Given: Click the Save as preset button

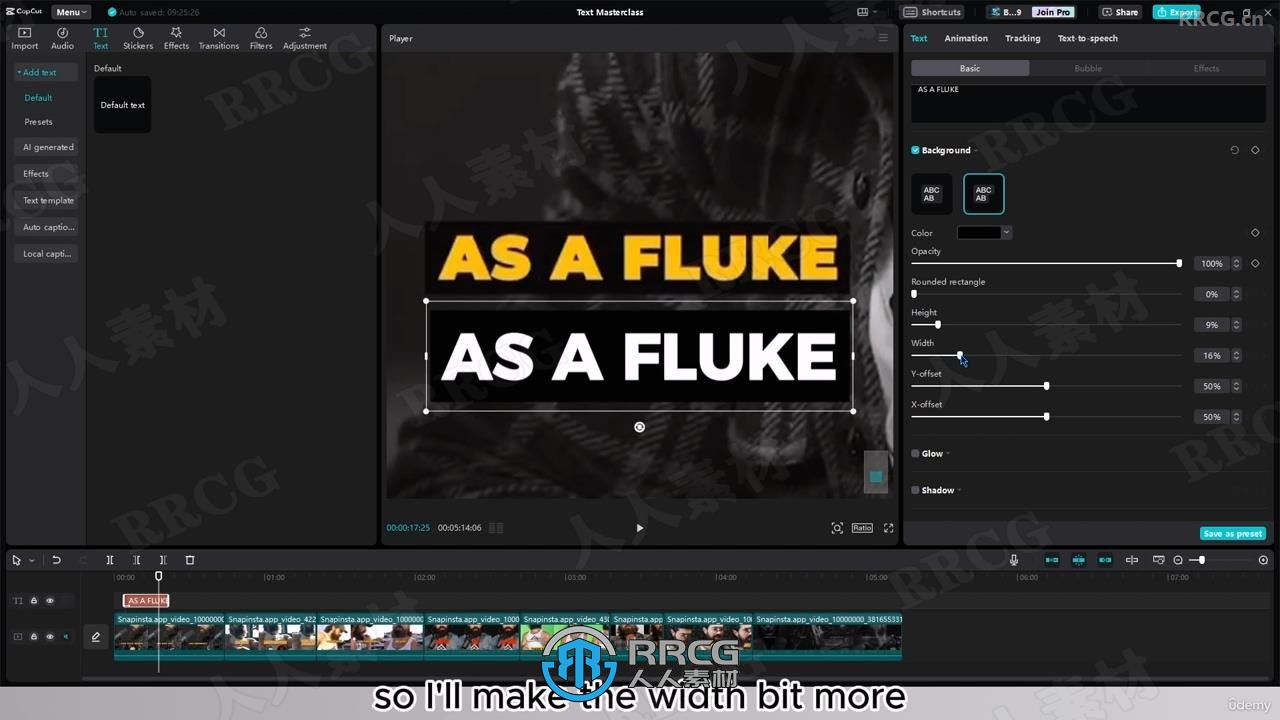Looking at the screenshot, I should 1232,534.
